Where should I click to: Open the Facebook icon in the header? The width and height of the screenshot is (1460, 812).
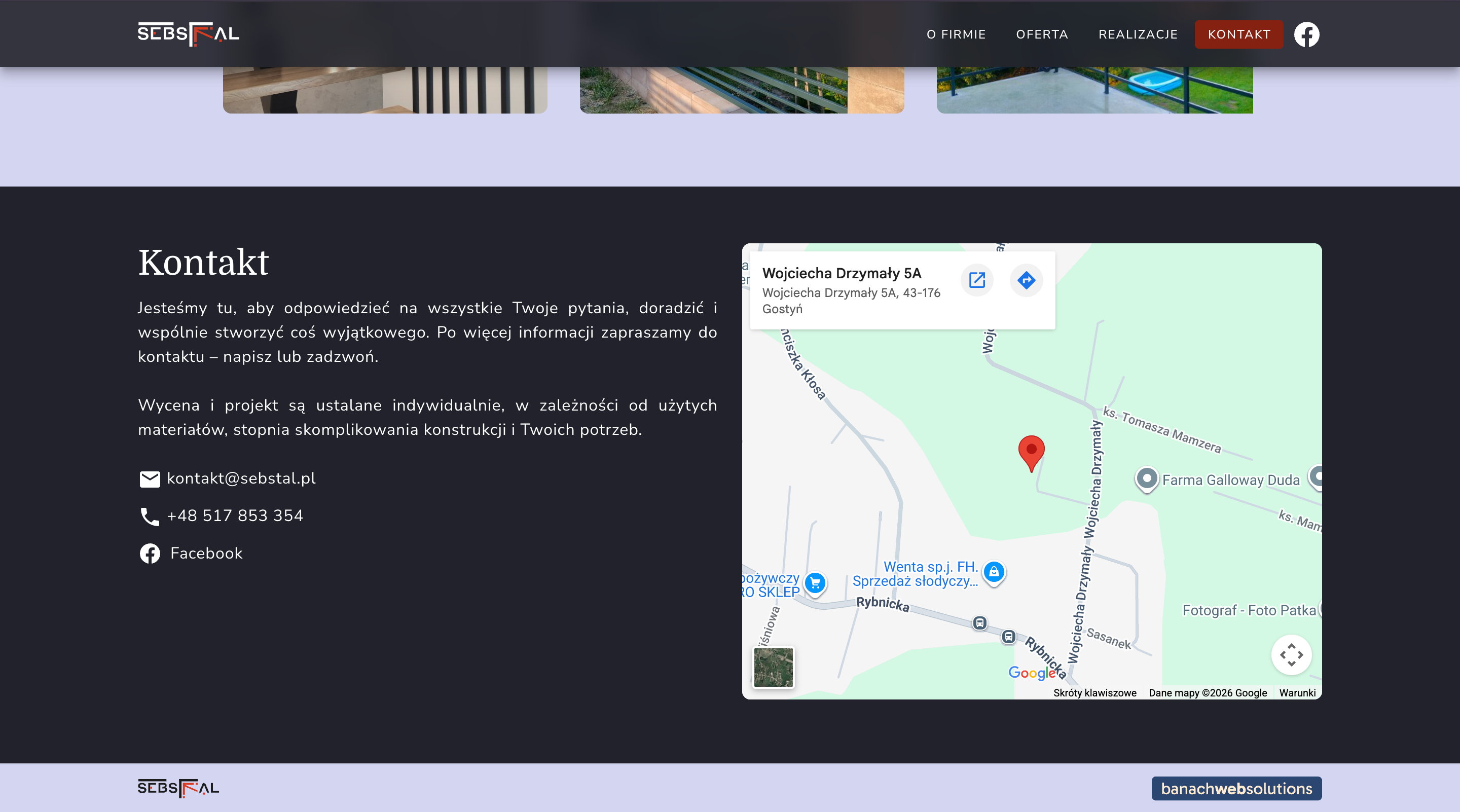click(1306, 34)
